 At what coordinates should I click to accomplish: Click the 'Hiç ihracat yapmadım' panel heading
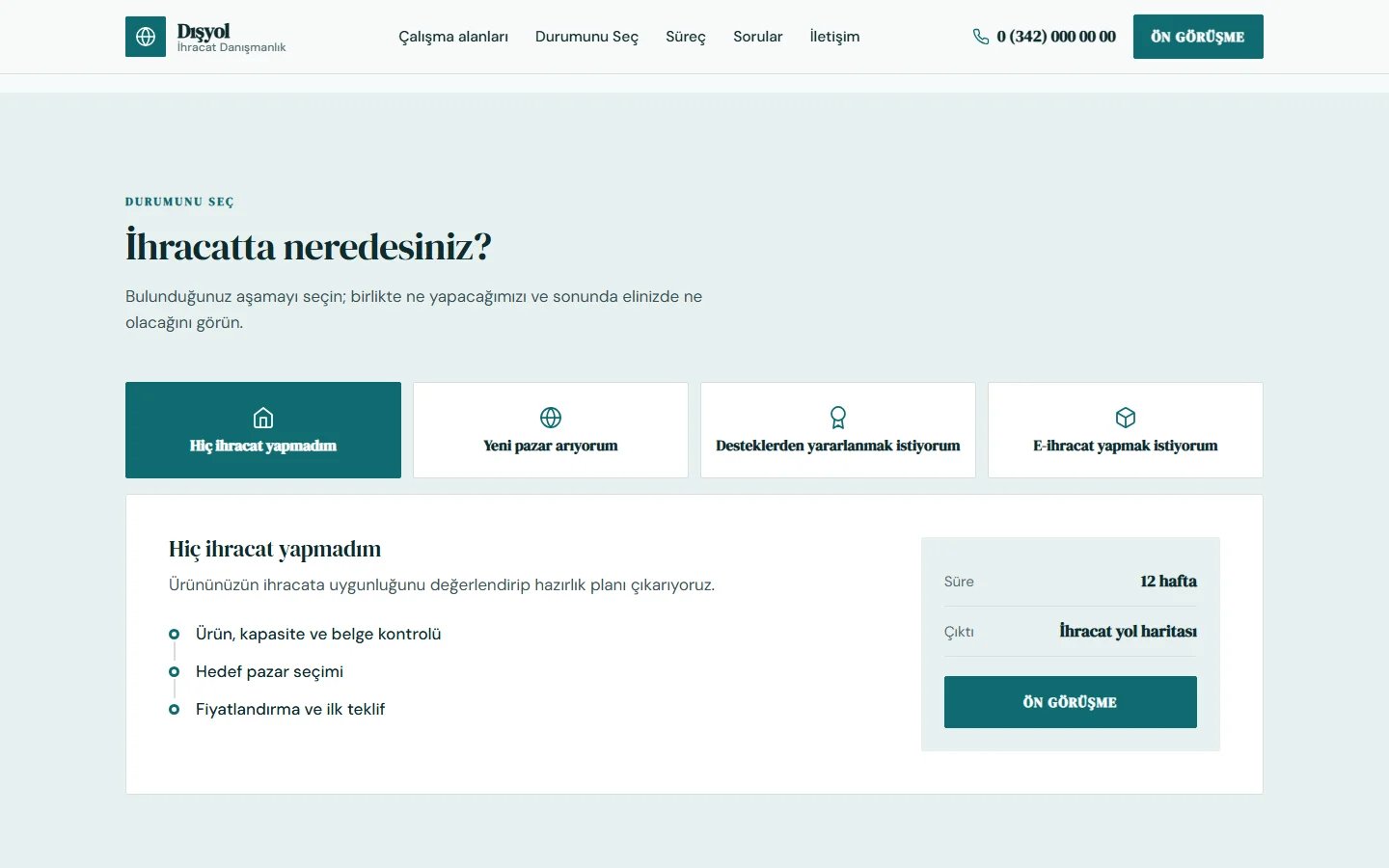click(275, 549)
